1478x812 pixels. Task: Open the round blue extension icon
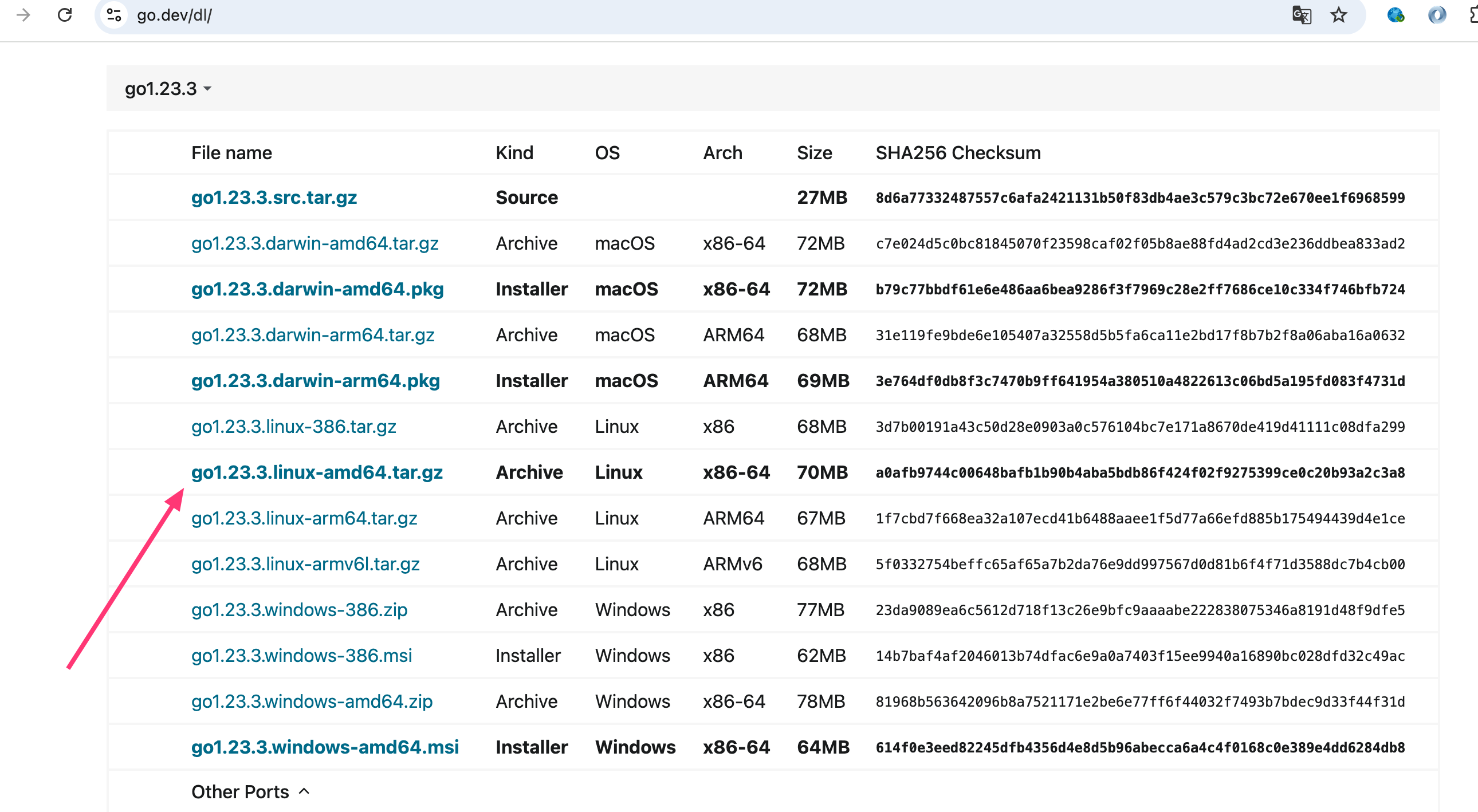pyautogui.click(x=1437, y=15)
